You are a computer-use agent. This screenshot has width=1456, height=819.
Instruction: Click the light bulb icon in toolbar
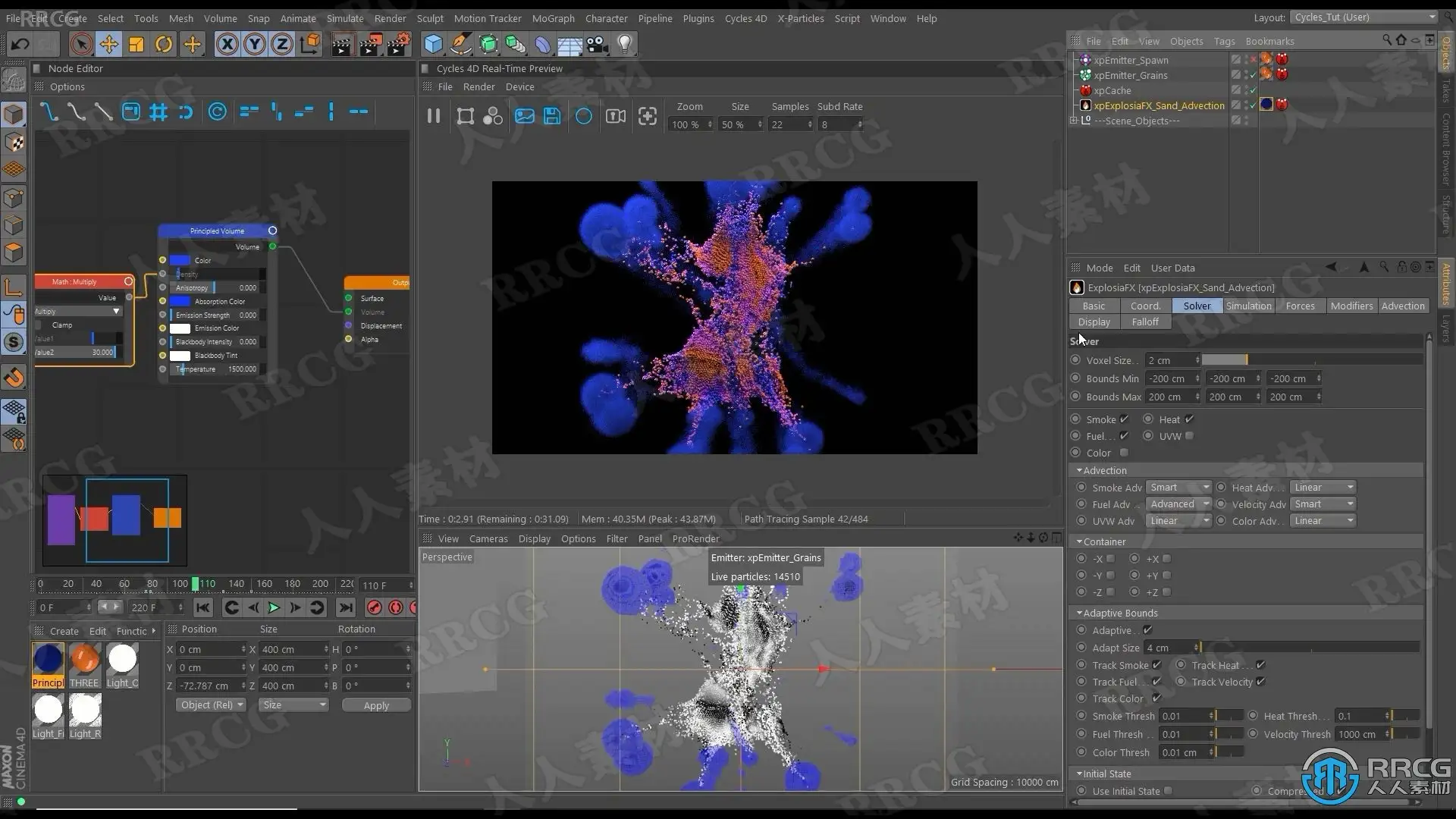pos(624,44)
